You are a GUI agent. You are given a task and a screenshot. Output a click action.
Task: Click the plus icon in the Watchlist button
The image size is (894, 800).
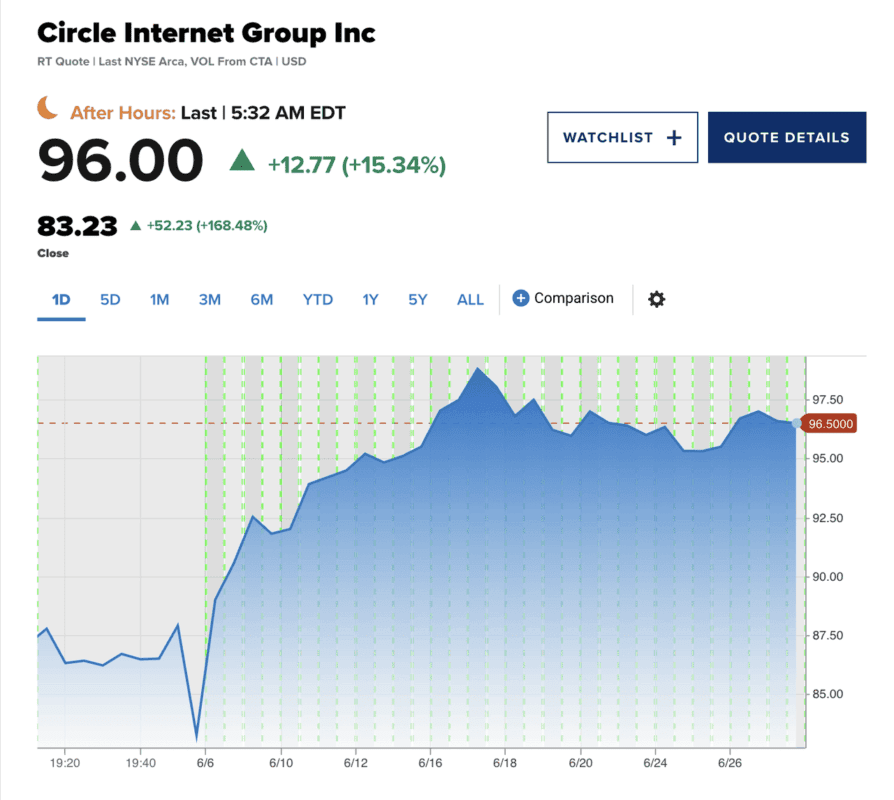[674, 138]
